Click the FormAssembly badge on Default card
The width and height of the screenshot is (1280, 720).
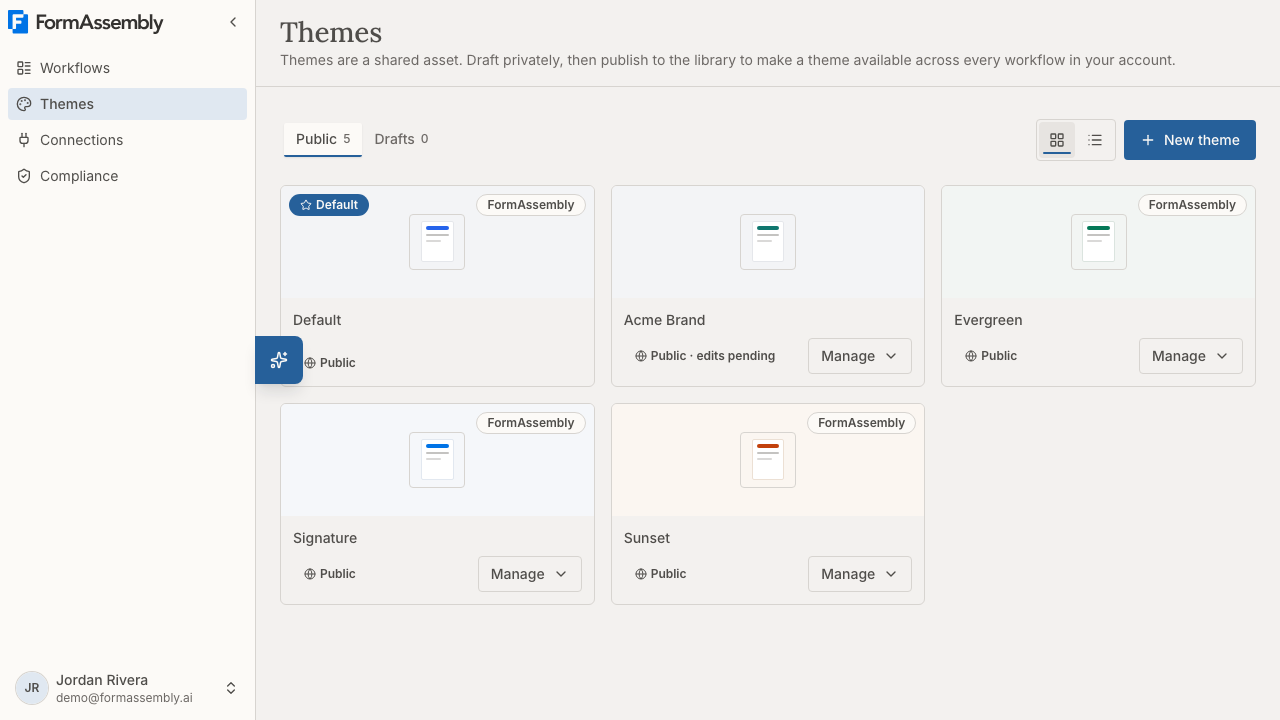(x=531, y=205)
